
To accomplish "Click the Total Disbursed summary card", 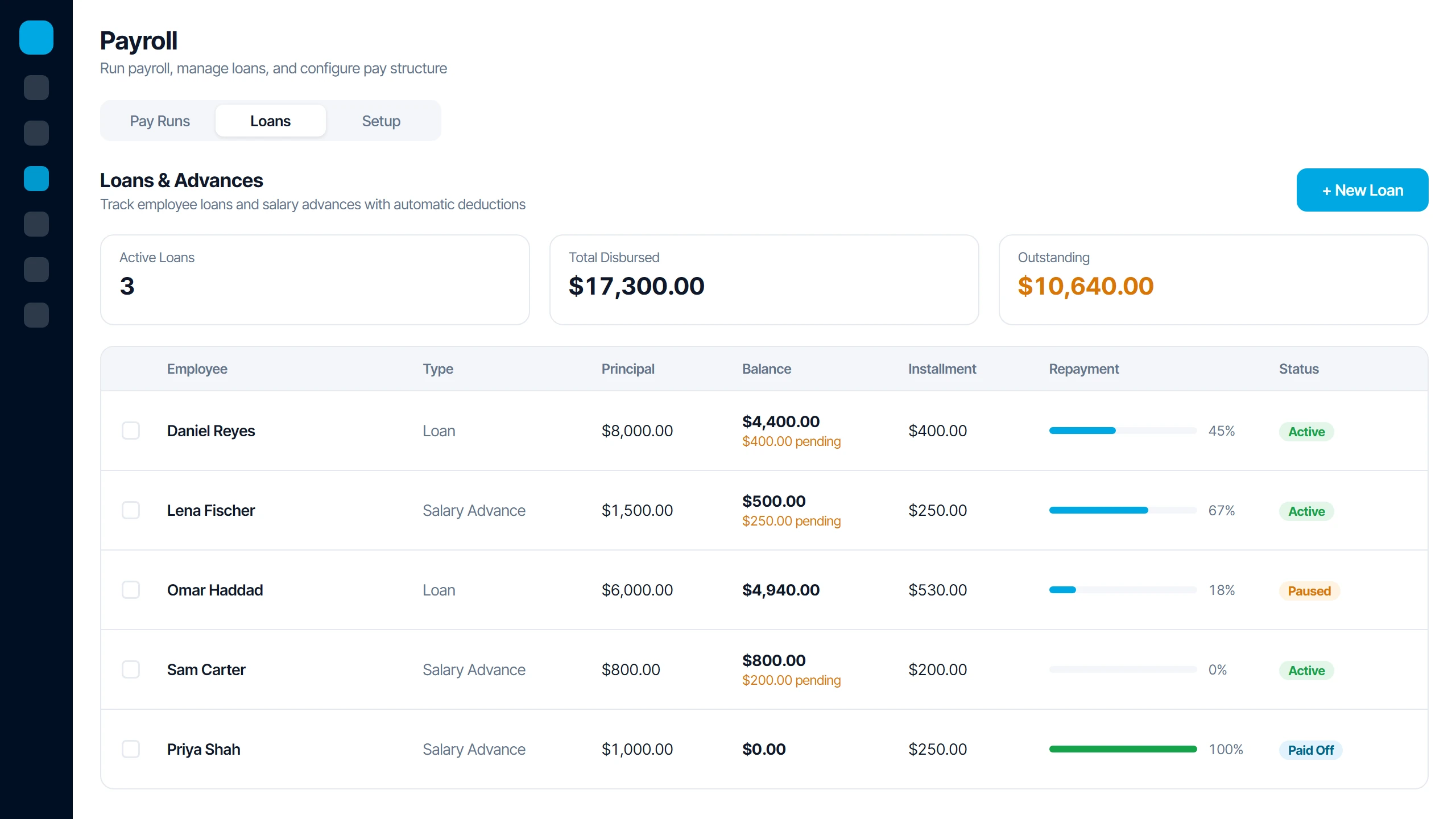I will click(764, 280).
